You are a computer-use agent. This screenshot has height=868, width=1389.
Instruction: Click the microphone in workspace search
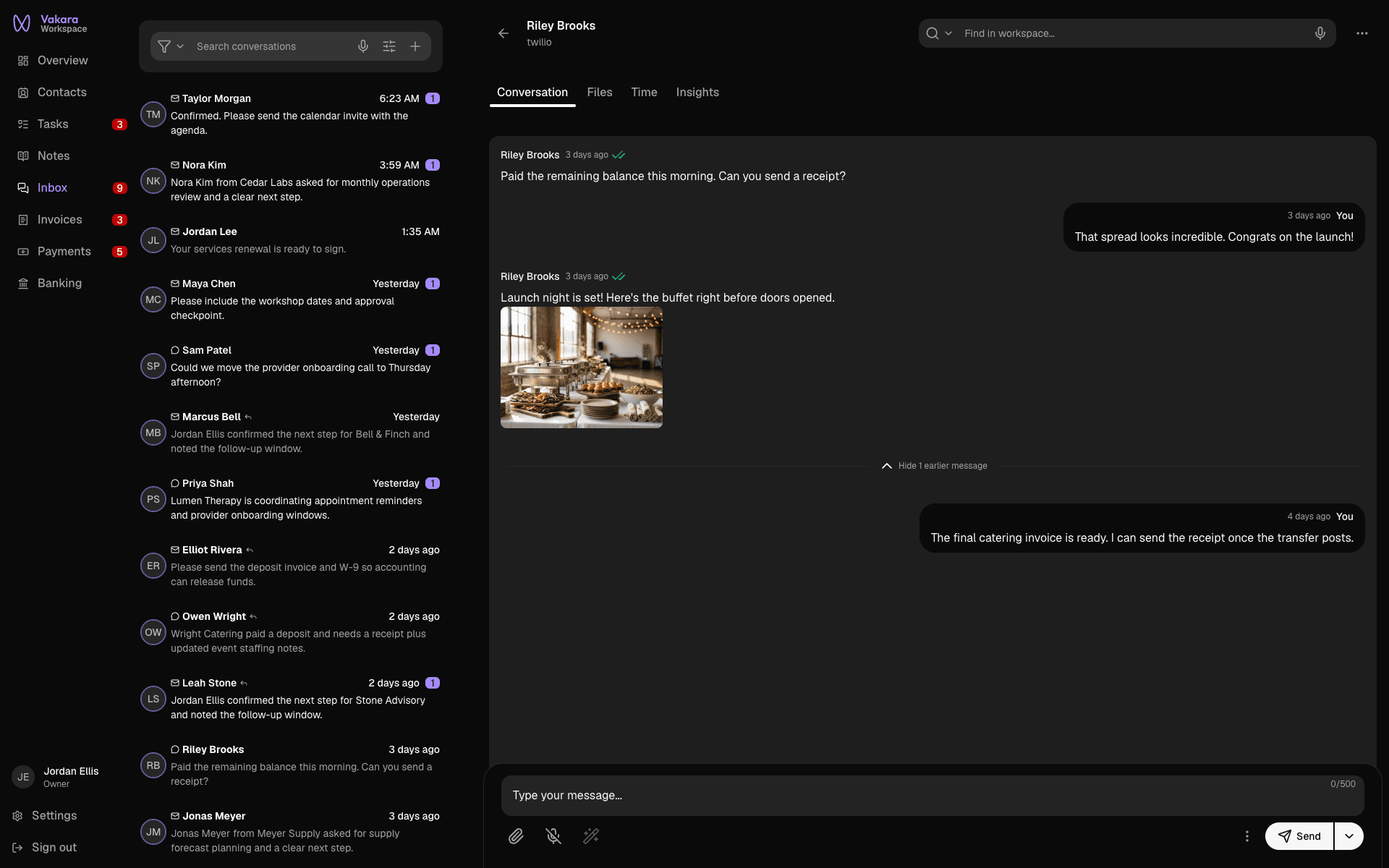(1320, 33)
